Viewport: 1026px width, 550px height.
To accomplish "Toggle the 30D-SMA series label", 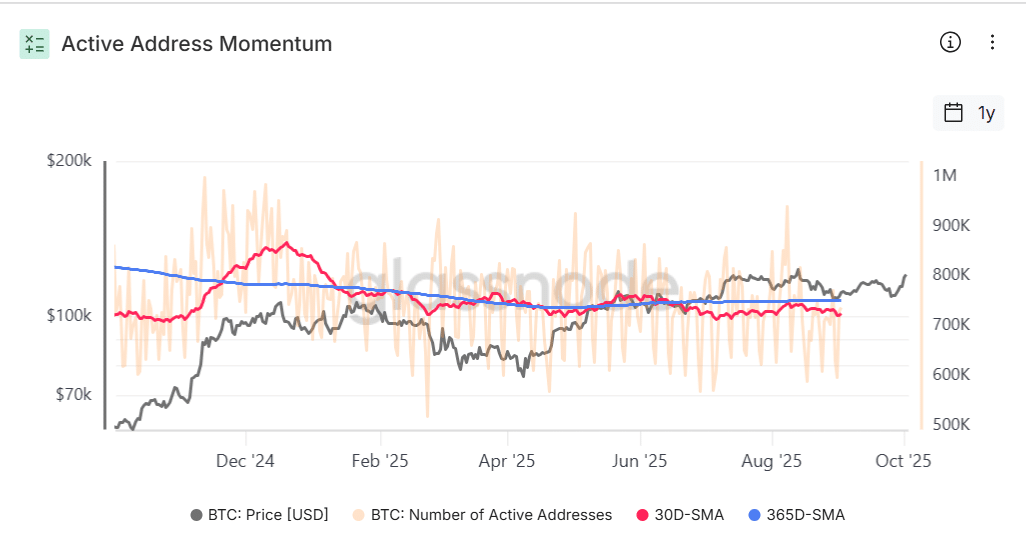I will click(691, 515).
